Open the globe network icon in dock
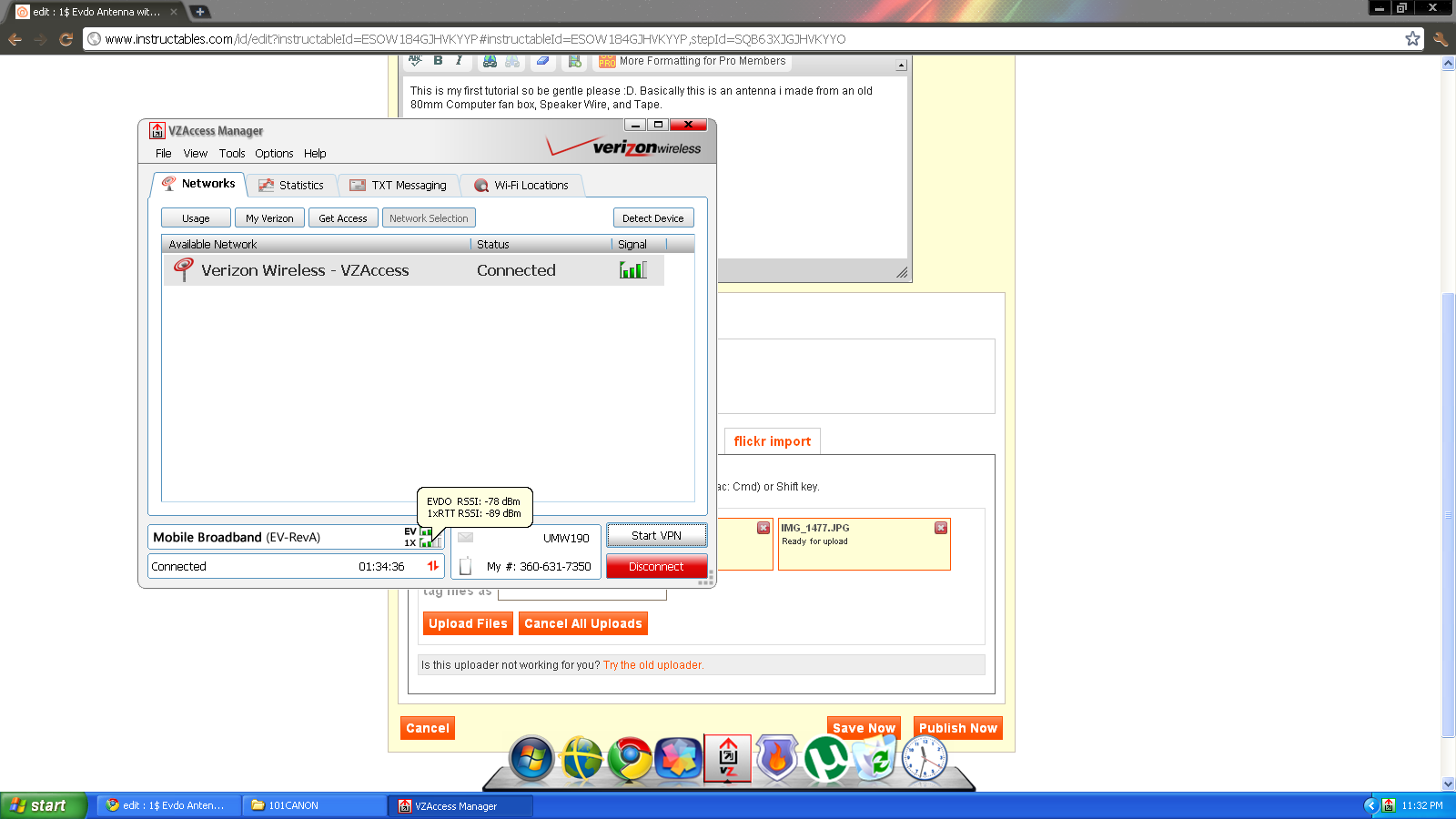1456x819 pixels. [582, 759]
